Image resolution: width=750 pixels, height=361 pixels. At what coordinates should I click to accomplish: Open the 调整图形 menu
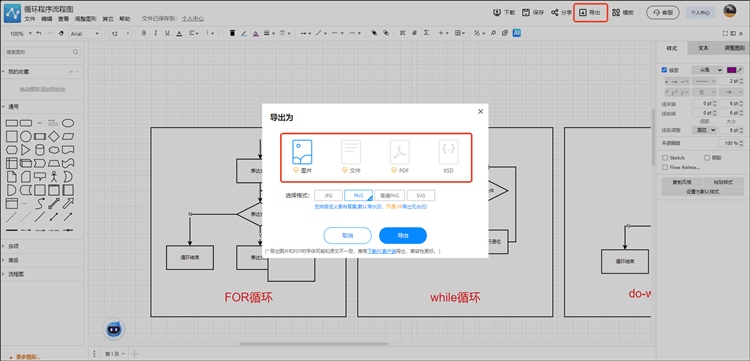tap(85, 19)
